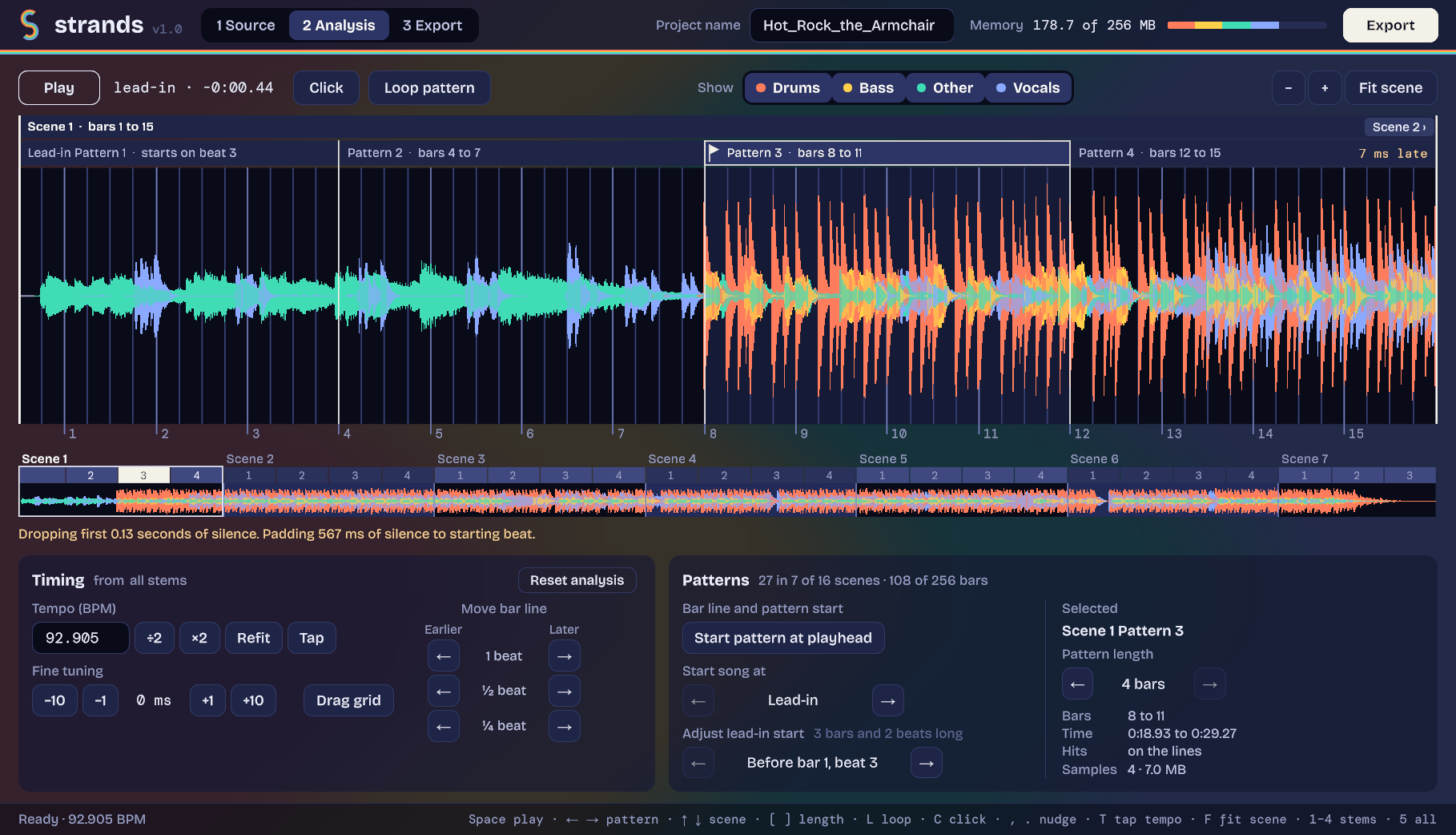
Task: Move bar line ¼ beat later arrow
Action: coord(565,726)
